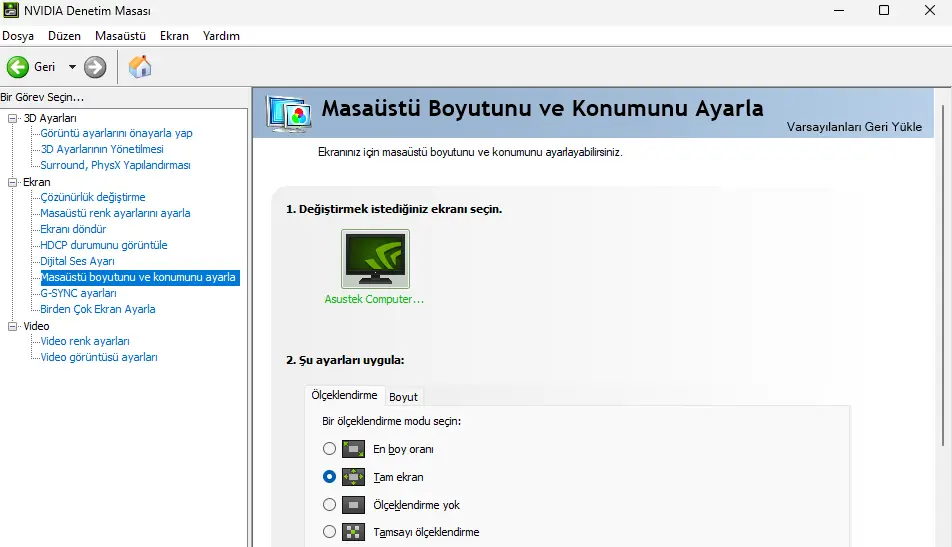Screen dimensions: 952x547
Task: Click the desktop size page header icon
Action: point(289,114)
